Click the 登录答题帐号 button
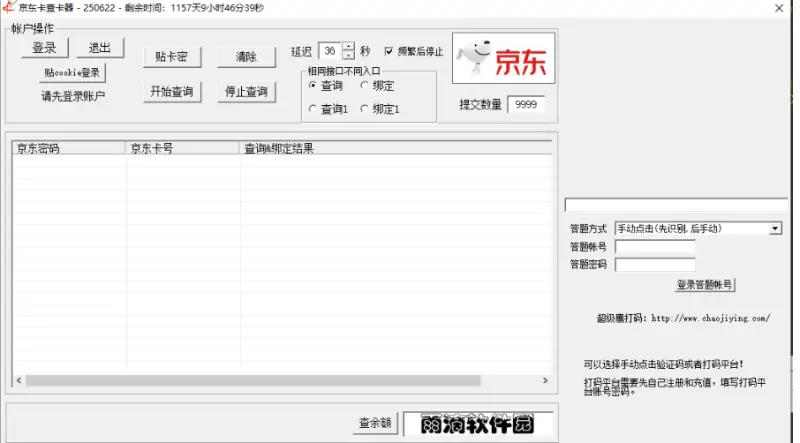The width and height of the screenshot is (800, 443). tap(705, 285)
